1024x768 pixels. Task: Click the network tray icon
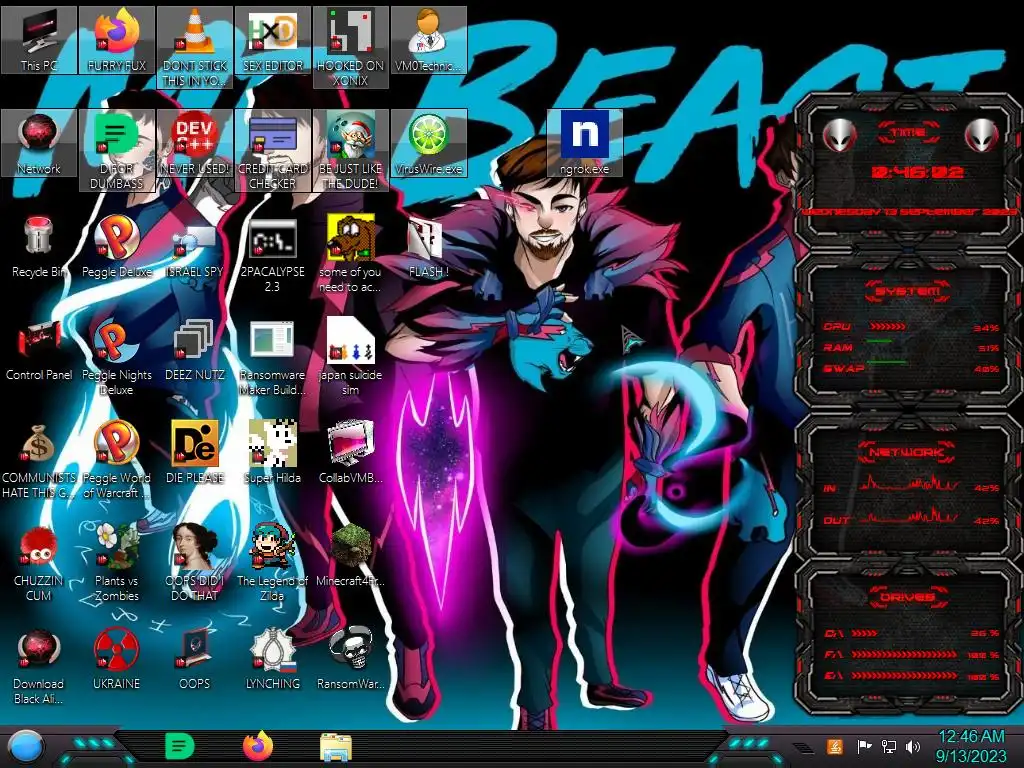coord(889,746)
